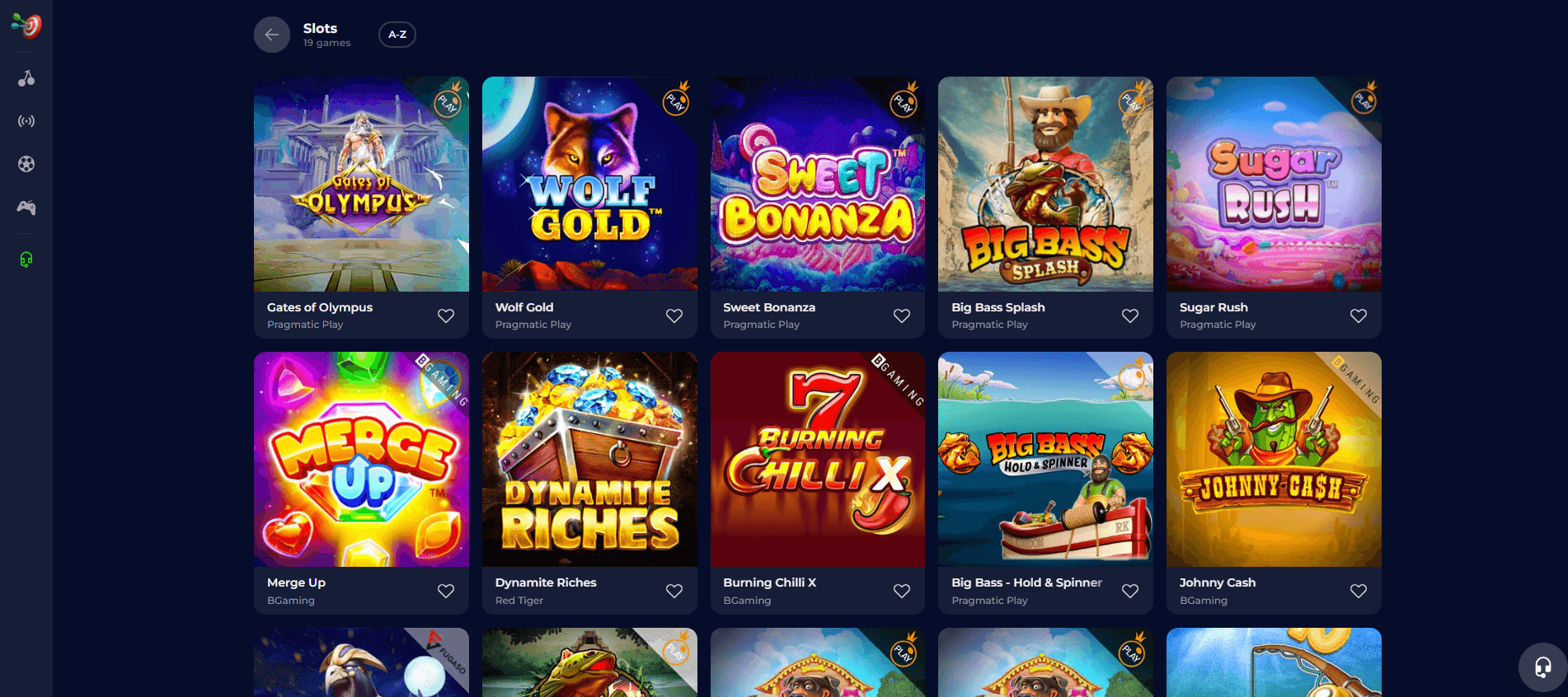This screenshot has width=1568, height=697.
Task: Launch the Sugar Rush game thumbnail
Action: point(1274,184)
